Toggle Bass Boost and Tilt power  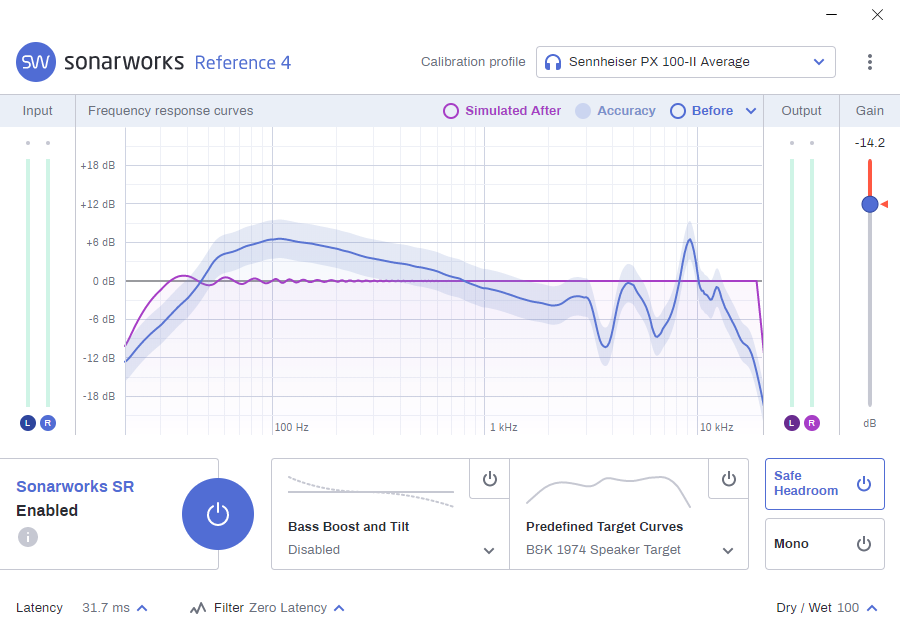click(490, 479)
